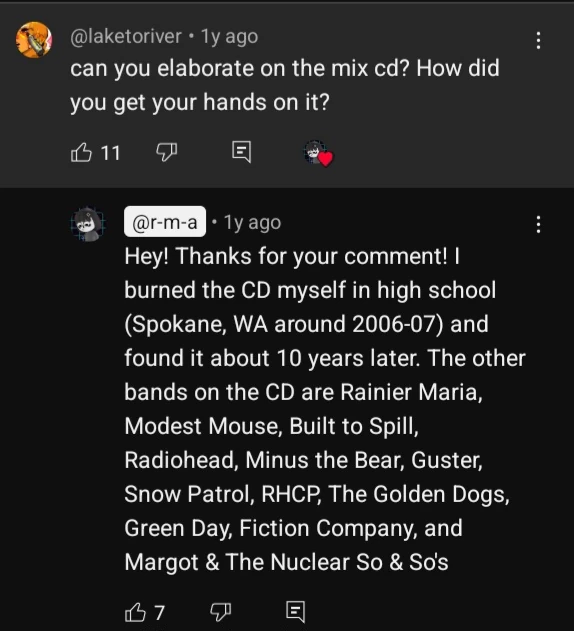Select the '1y ago' timestamp on the reply
The width and height of the screenshot is (574, 631).
coord(252,223)
